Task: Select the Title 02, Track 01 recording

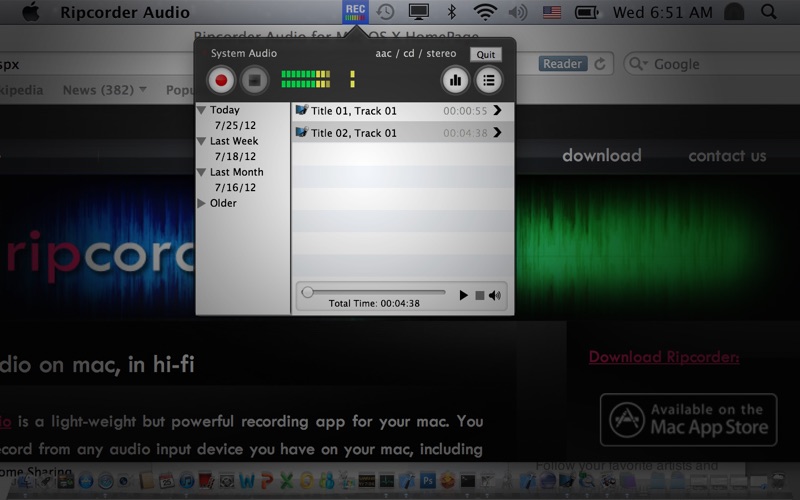Action: tap(403, 133)
